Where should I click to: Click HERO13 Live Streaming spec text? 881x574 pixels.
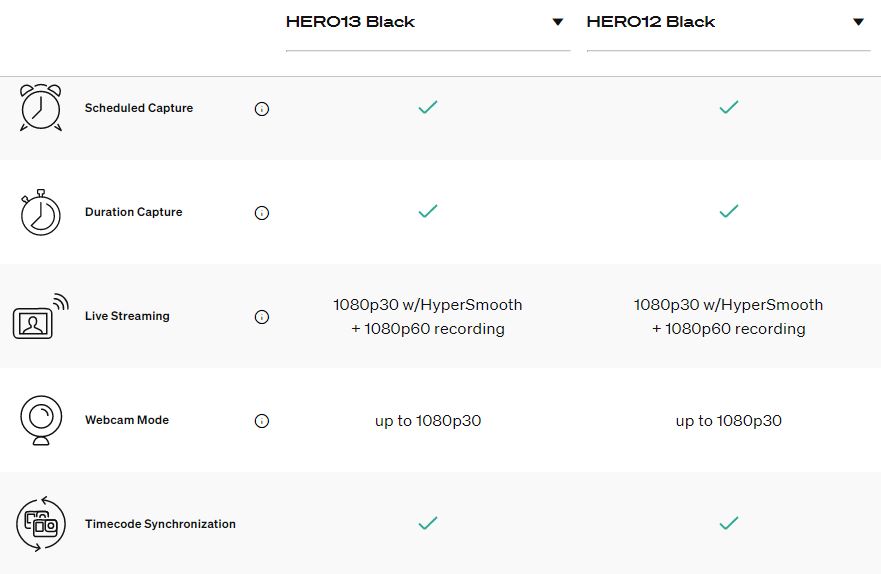[x=428, y=317]
